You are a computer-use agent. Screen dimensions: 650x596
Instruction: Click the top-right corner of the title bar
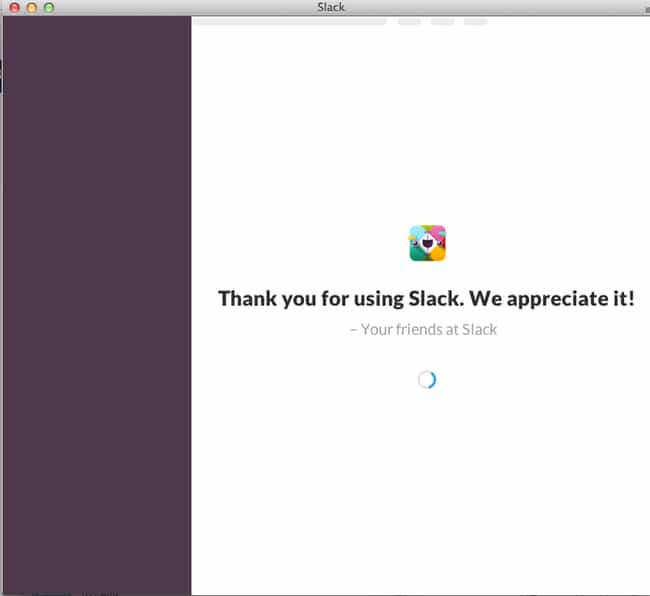click(x=647, y=8)
